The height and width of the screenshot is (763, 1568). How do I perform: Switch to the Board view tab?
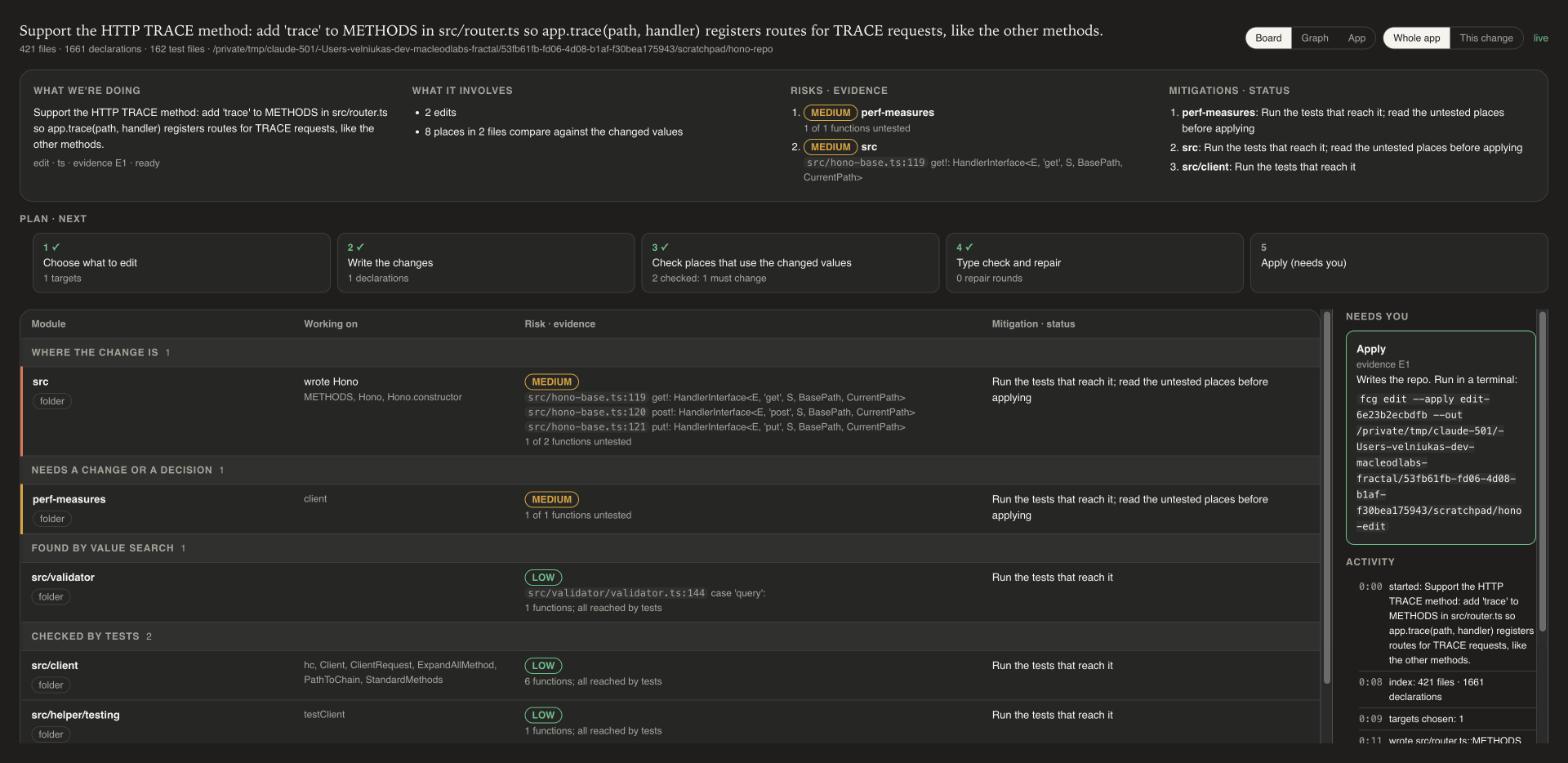tap(1268, 38)
